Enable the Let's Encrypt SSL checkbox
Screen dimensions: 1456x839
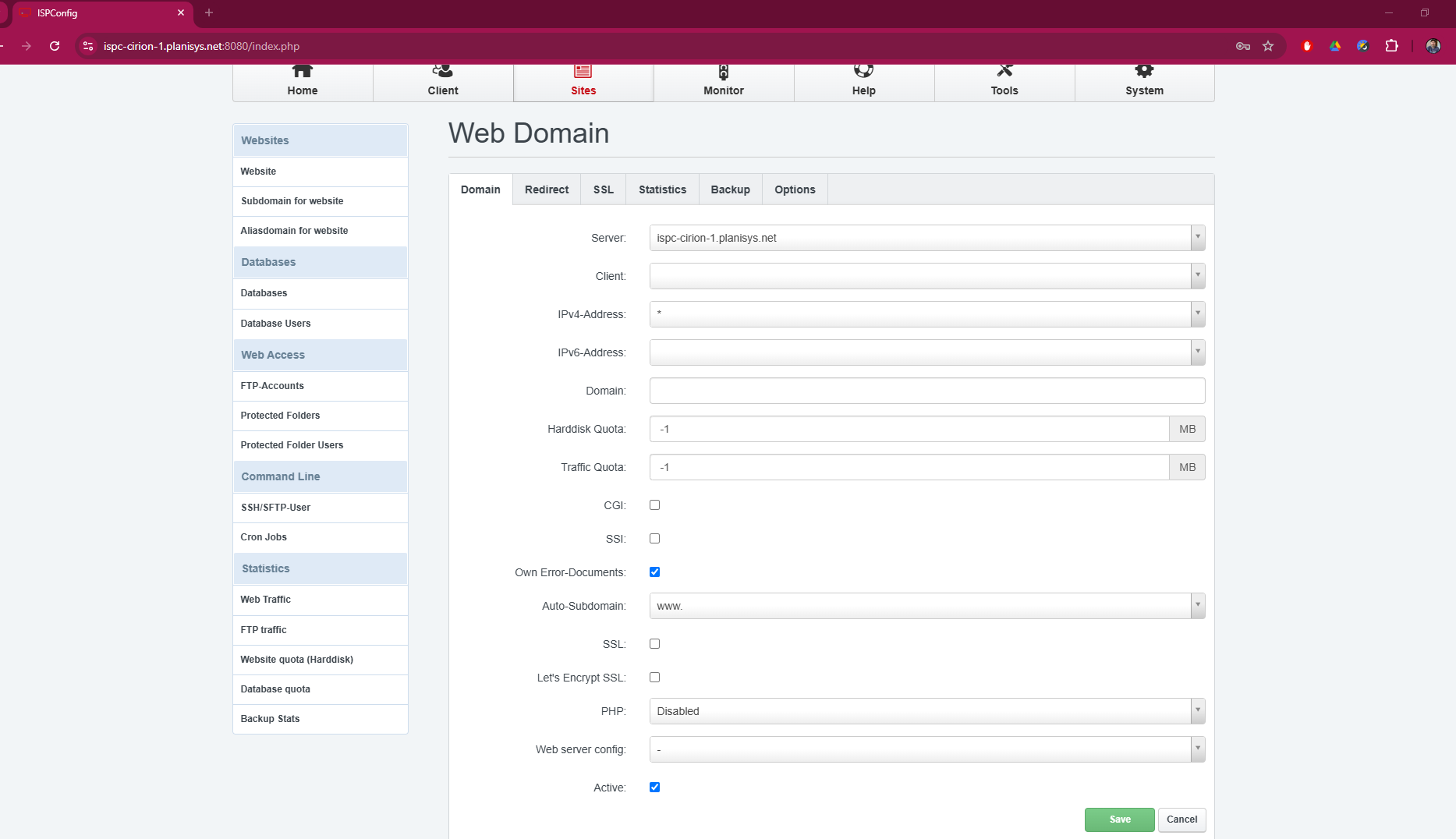655,678
